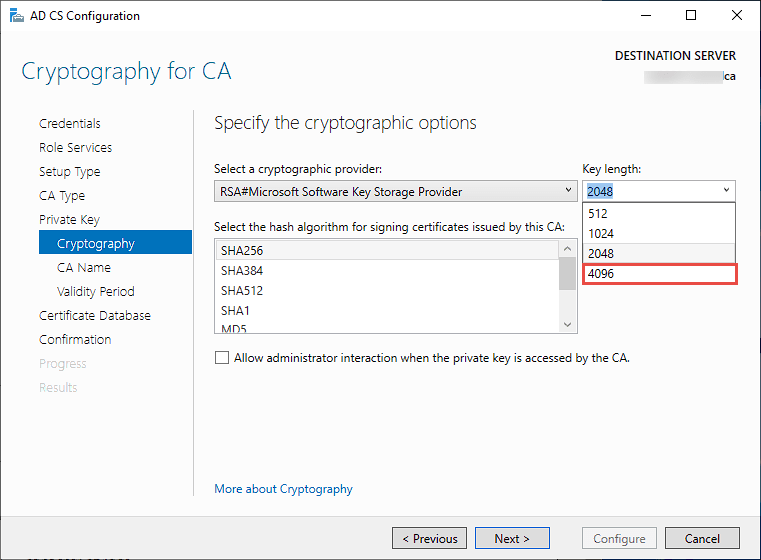Jump to Validity Period step
Image resolution: width=761 pixels, height=560 pixels.
(x=96, y=292)
